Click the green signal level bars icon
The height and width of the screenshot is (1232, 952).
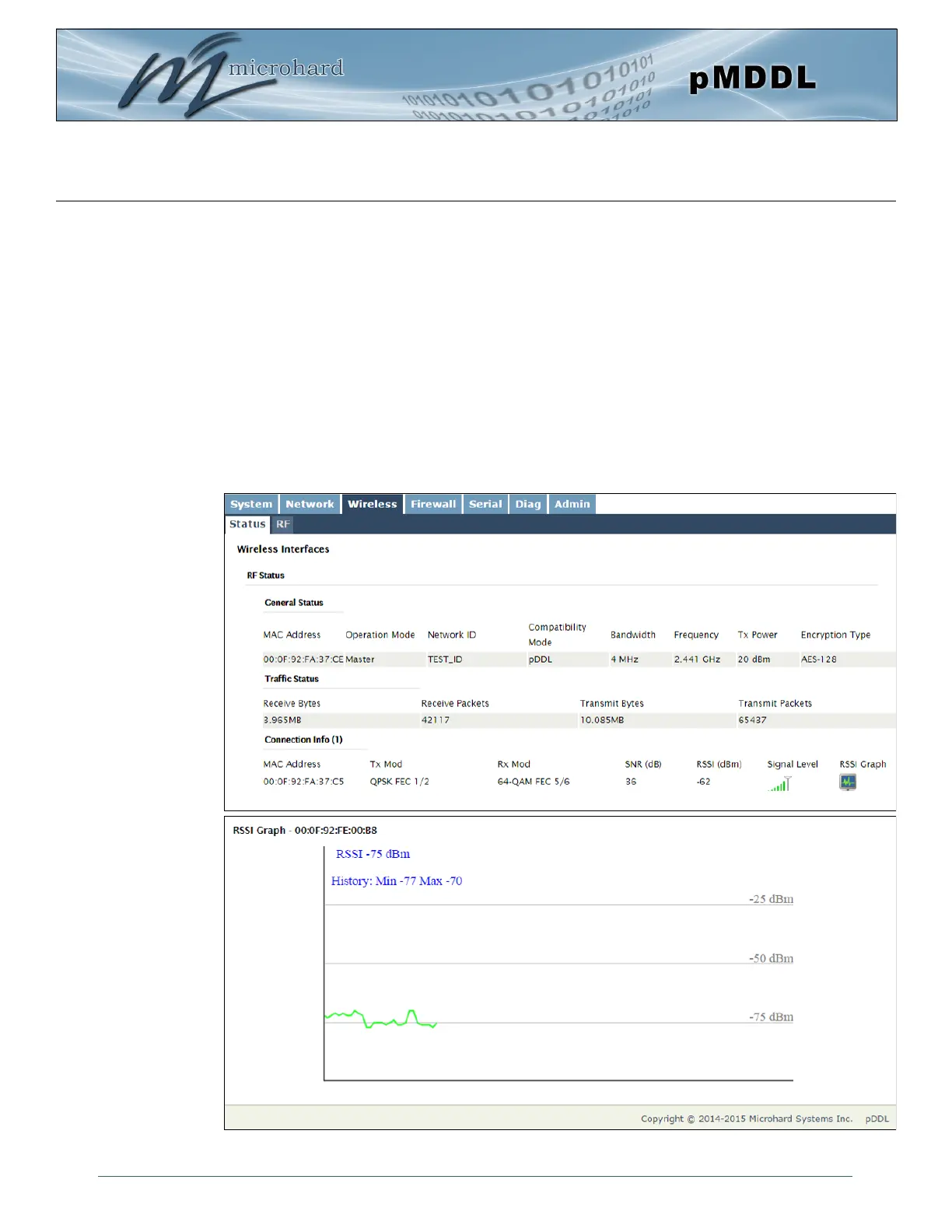(780, 785)
